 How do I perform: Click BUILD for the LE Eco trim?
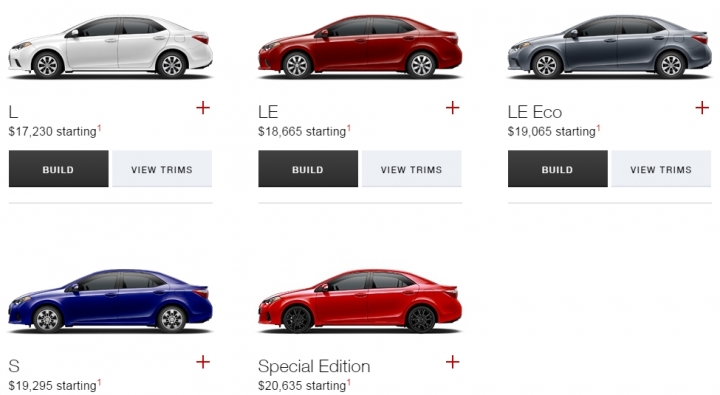(x=558, y=169)
